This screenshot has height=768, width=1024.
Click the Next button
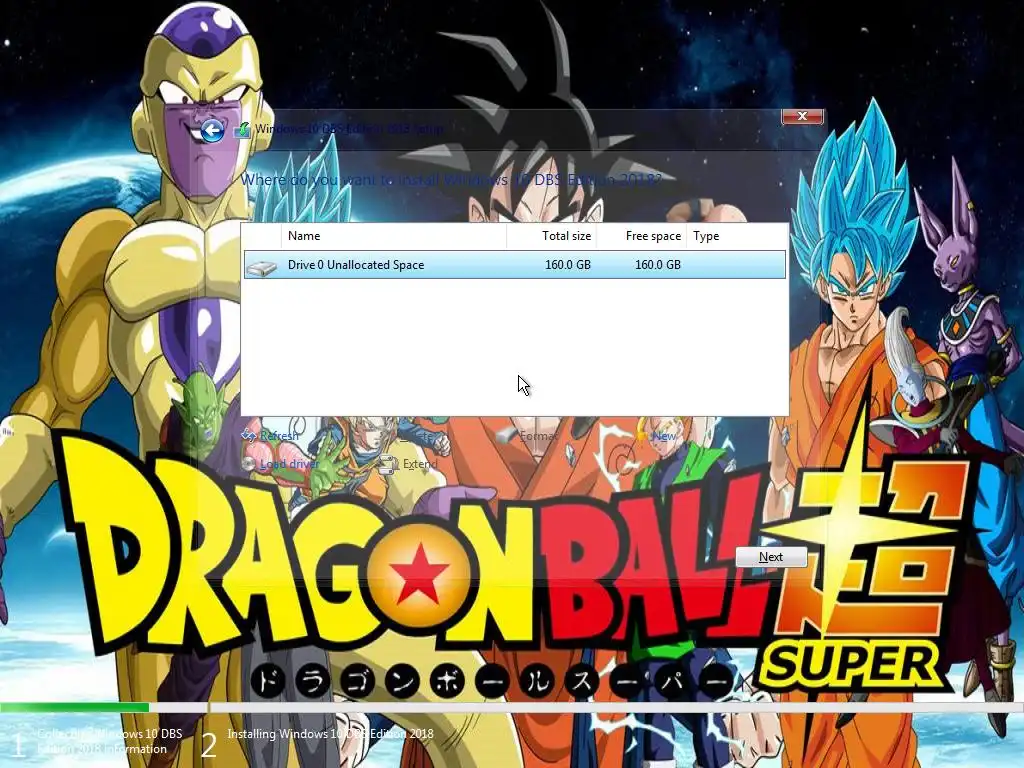click(x=771, y=557)
